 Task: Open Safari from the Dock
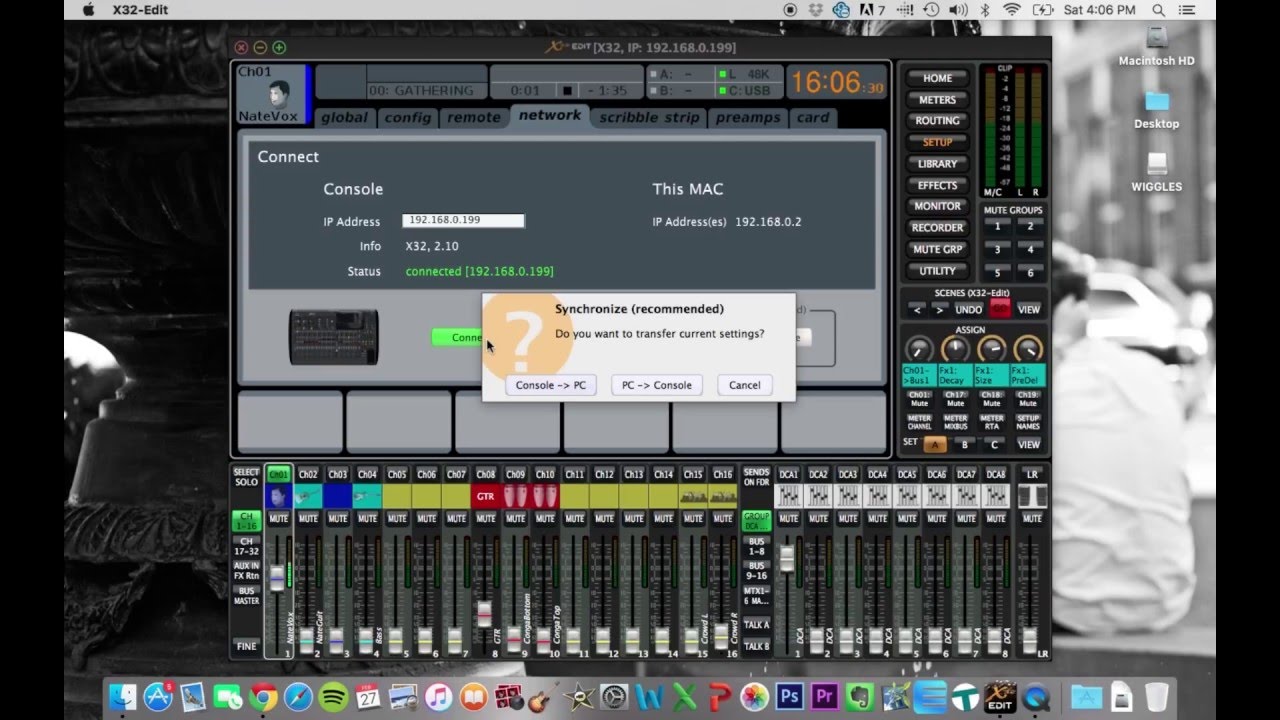(x=298, y=697)
